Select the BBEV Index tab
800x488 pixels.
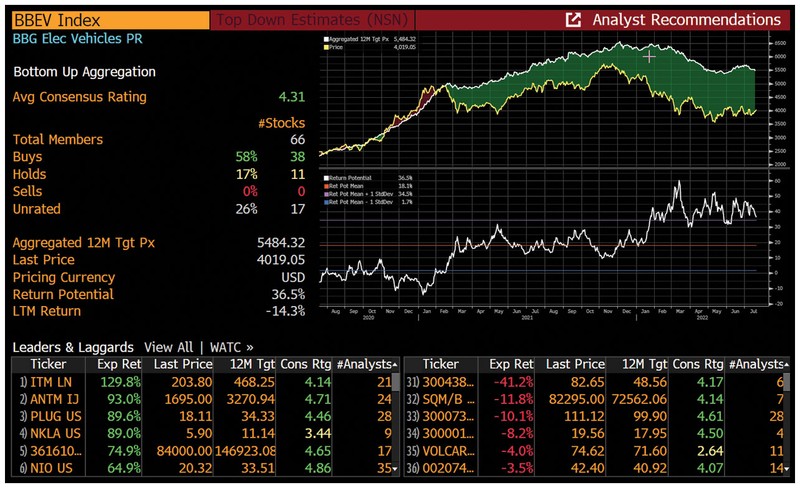point(110,20)
